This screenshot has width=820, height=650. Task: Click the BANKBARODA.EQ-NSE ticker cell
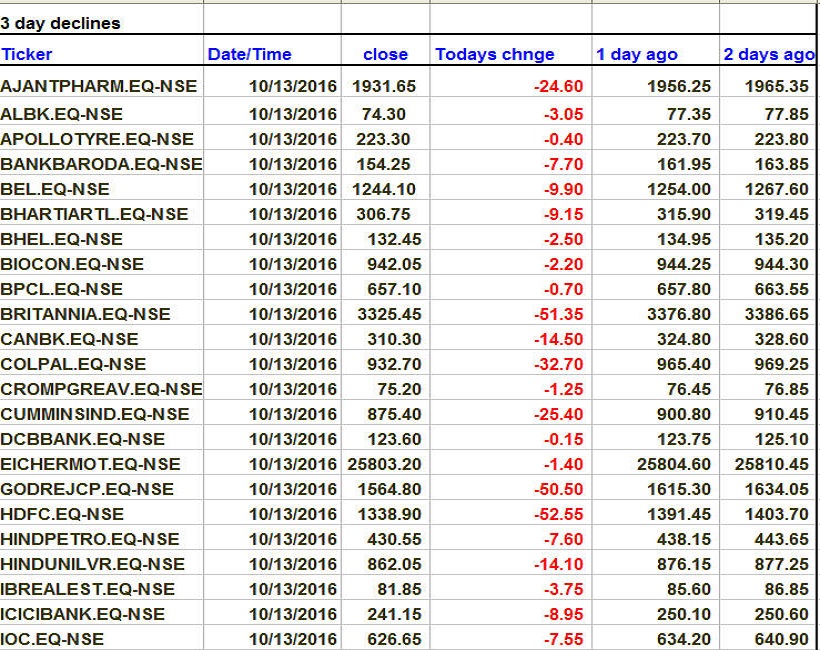(x=101, y=164)
